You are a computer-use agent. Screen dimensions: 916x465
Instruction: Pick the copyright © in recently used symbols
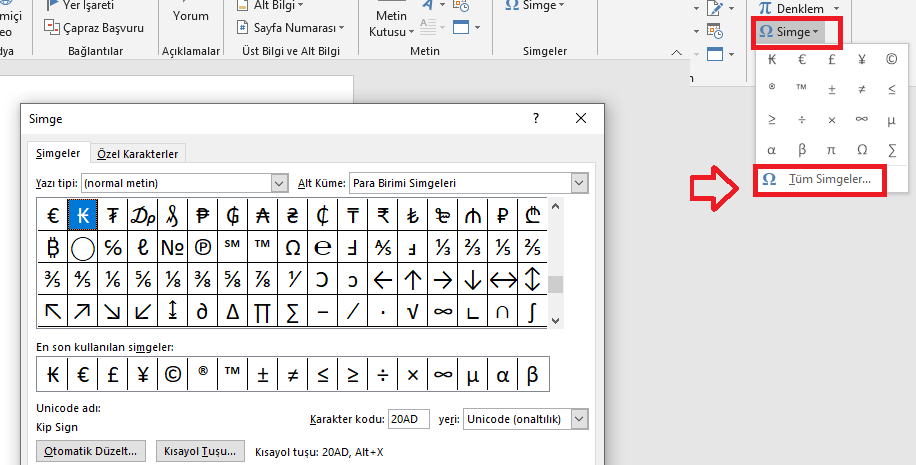tap(172, 374)
